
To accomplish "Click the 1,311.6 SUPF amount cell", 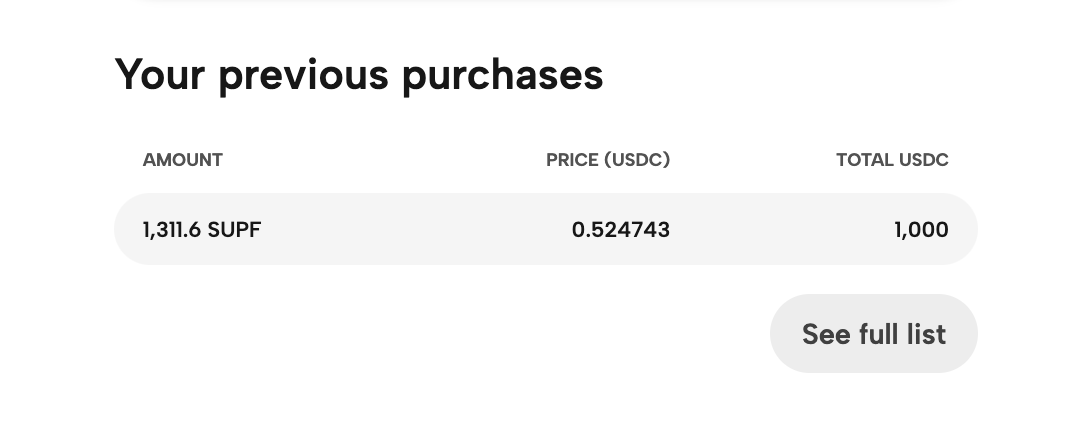I will [x=201, y=230].
